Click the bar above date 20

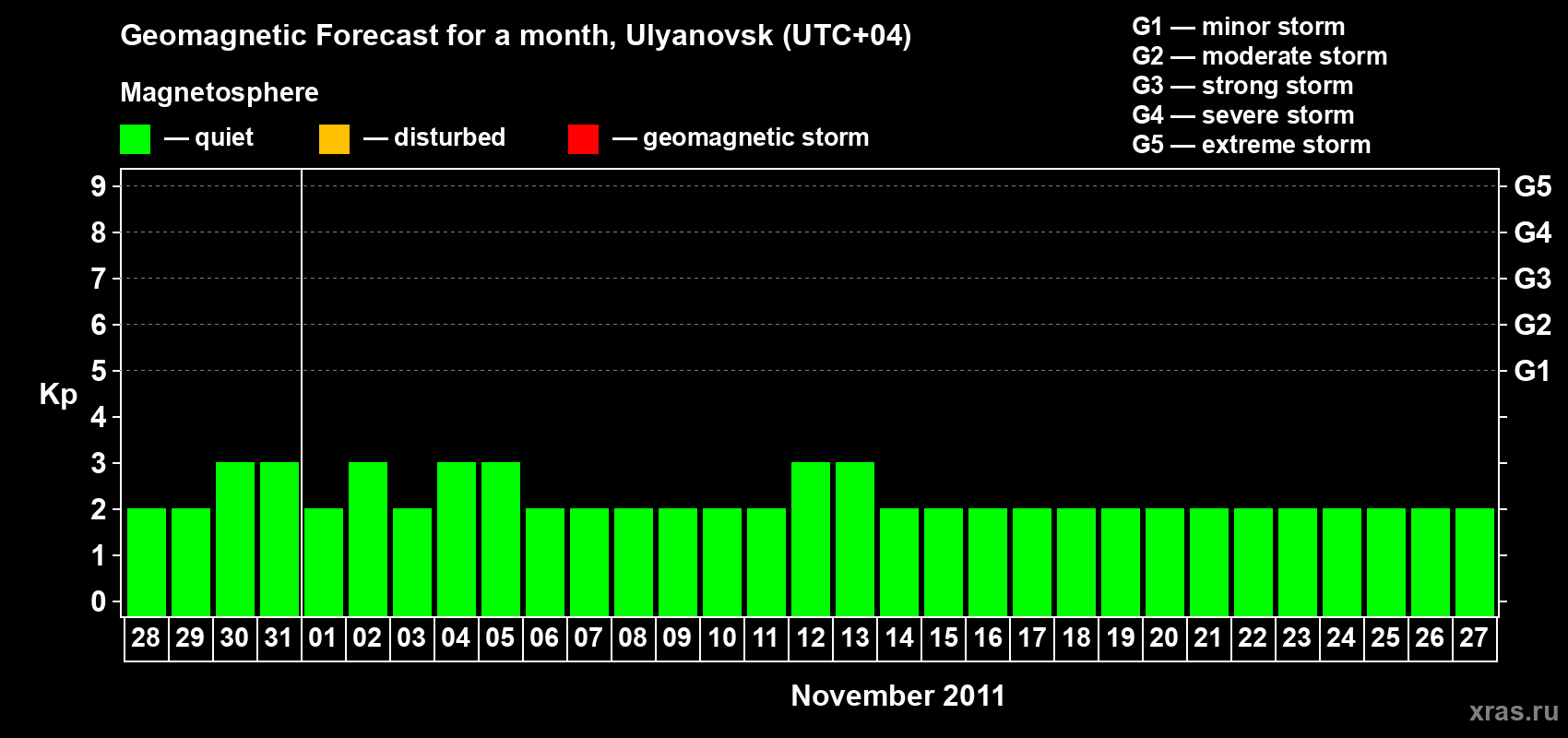pos(1165,562)
